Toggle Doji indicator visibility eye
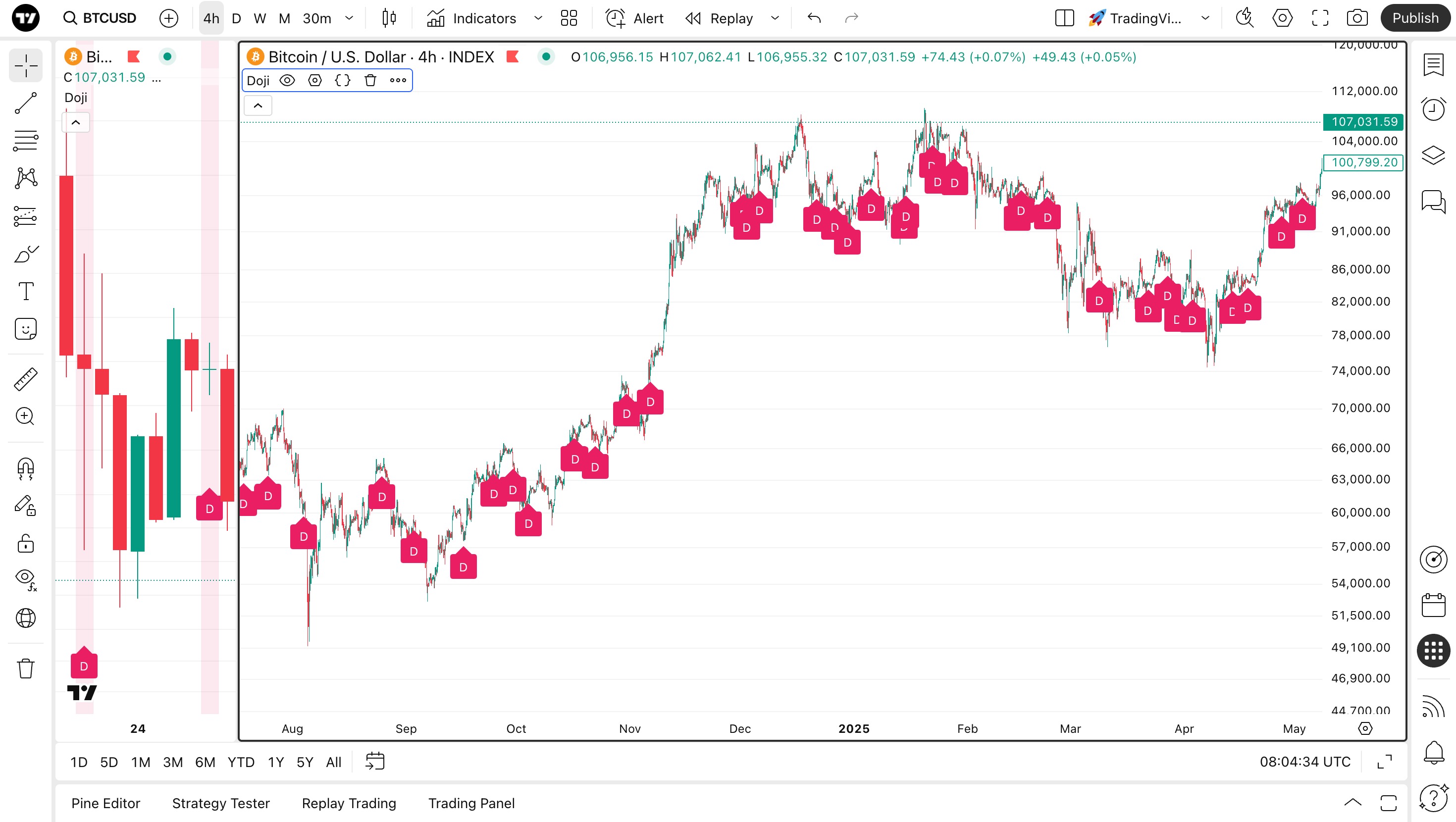 coord(287,80)
